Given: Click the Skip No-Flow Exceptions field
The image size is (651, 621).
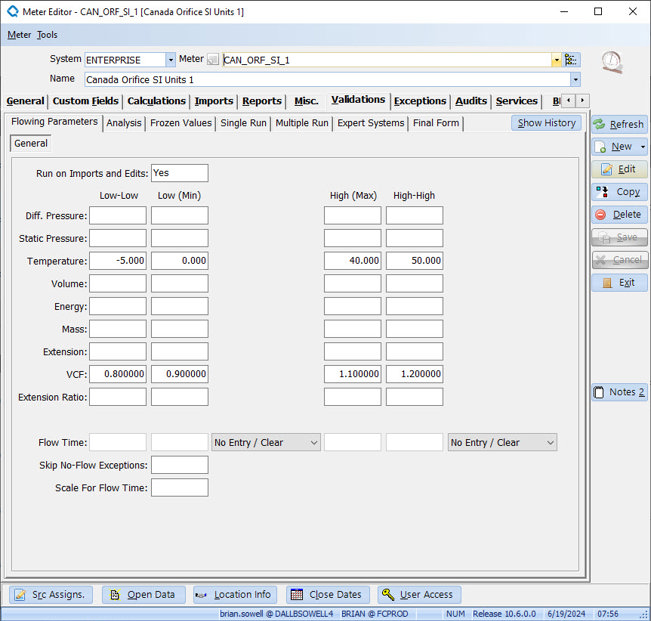Looking at the screenshot, I should click(180, 465).
